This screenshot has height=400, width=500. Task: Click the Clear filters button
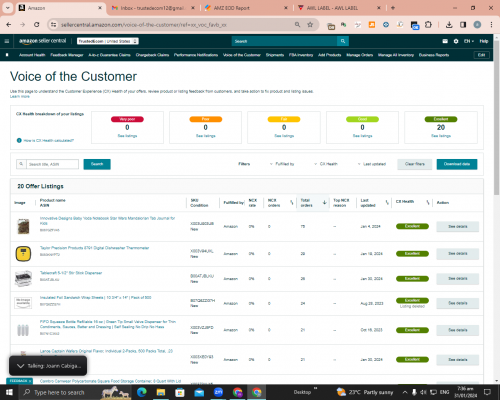pos(415,164)
